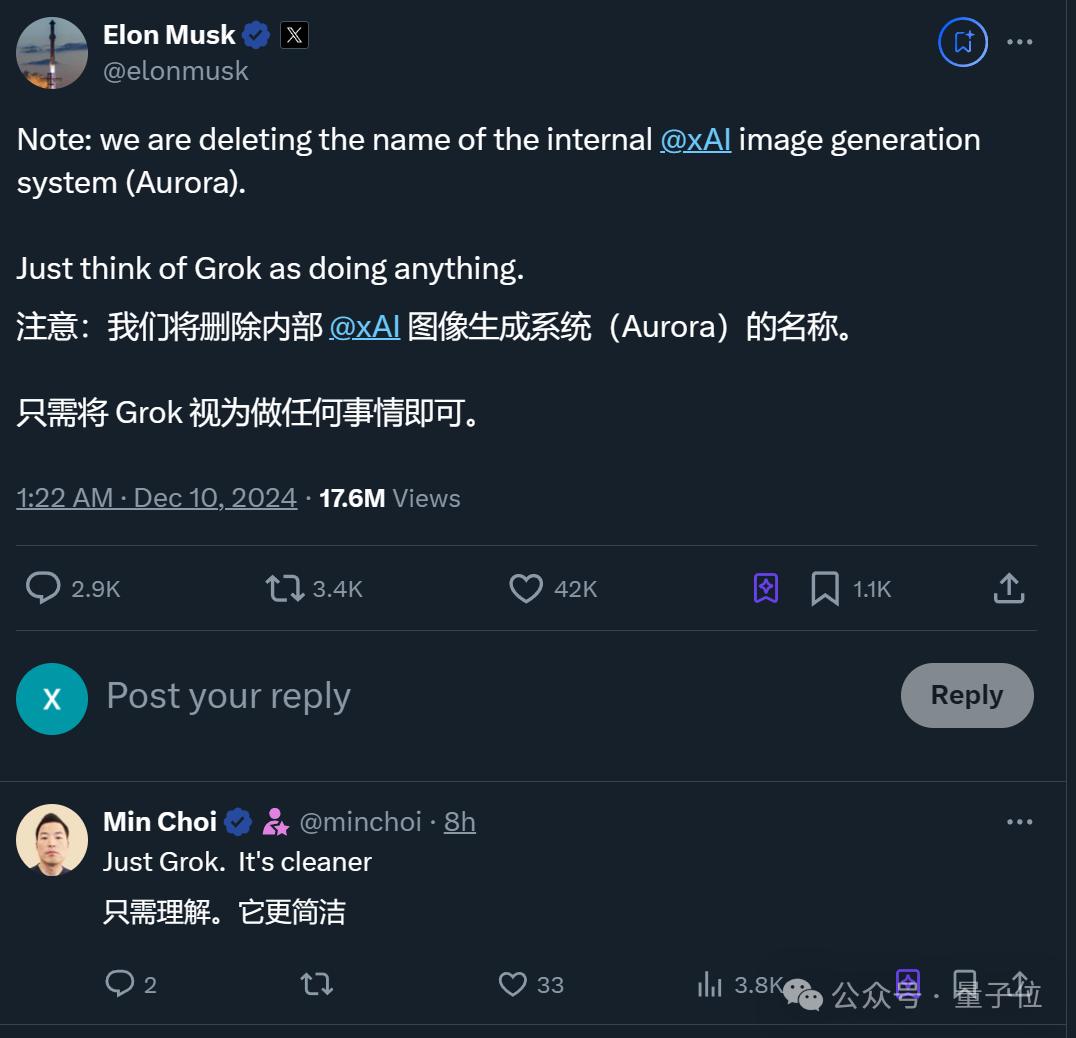Repost Elon Musk's tweet
The width and height of the screenshot is (1076, 1038).
click(283, 589)
